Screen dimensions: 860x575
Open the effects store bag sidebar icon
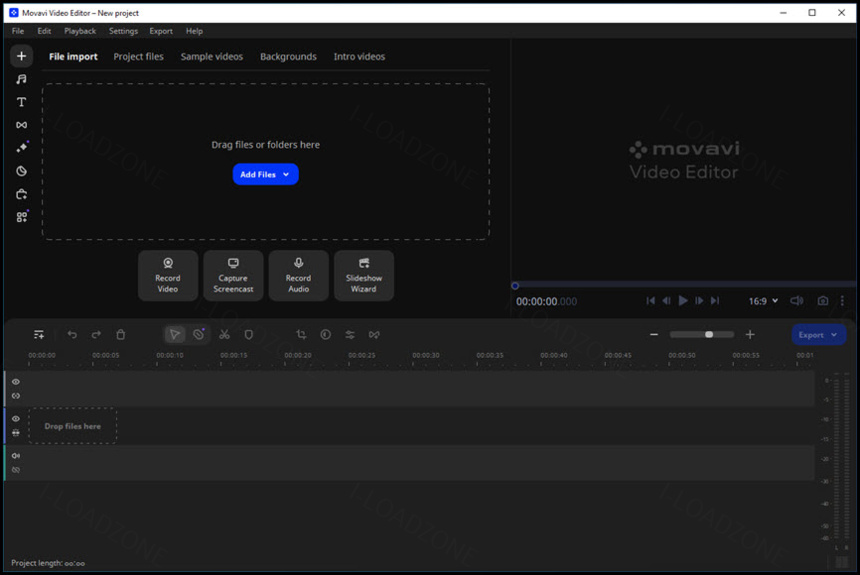(x=21, y=194)
